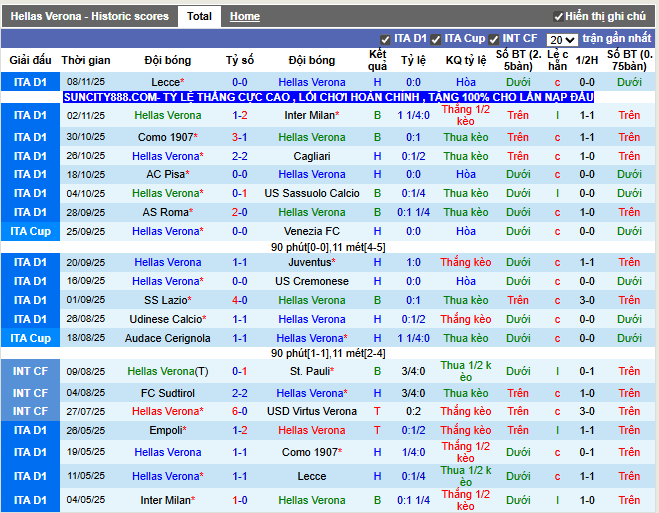The width and height of the screenshot is (659, 513).
Task: Open Cagliari team link
Action: tap(312, 156)
